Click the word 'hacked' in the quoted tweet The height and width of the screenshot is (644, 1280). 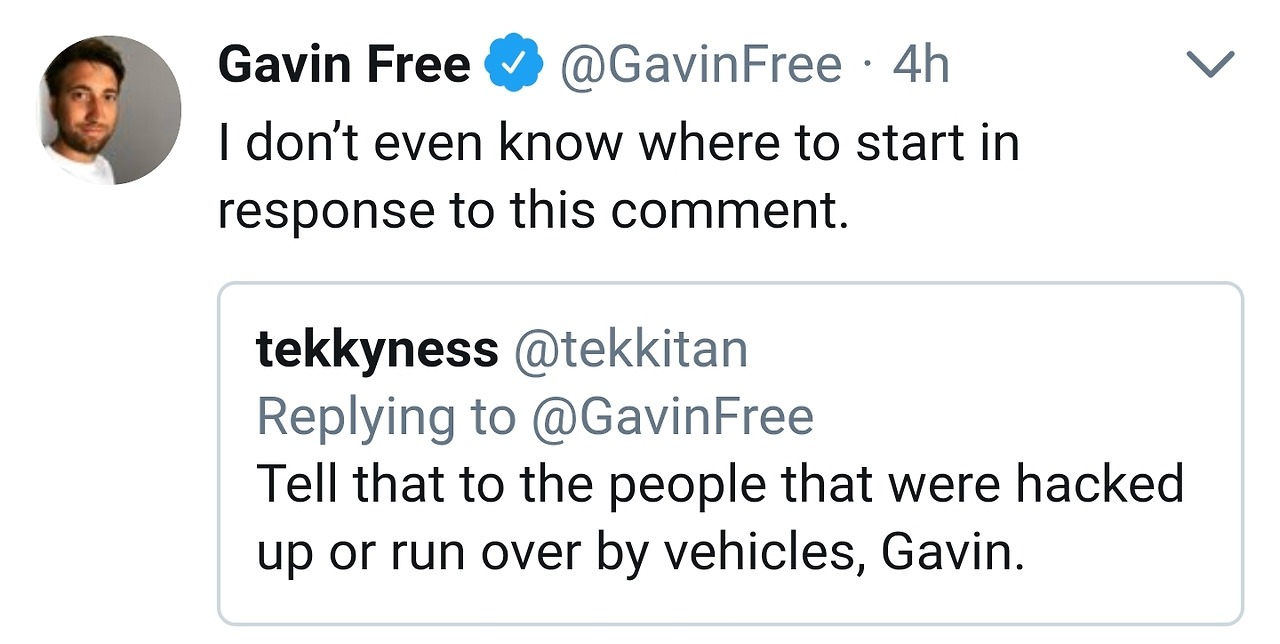(1100, 484)
